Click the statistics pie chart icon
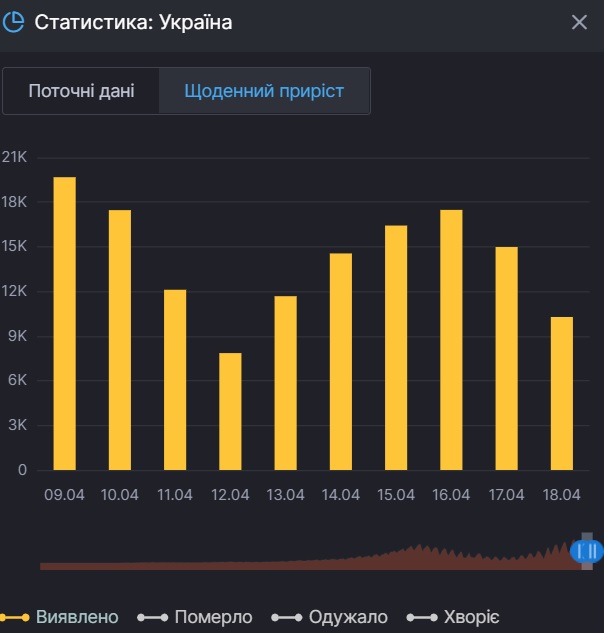 (14, 22)
